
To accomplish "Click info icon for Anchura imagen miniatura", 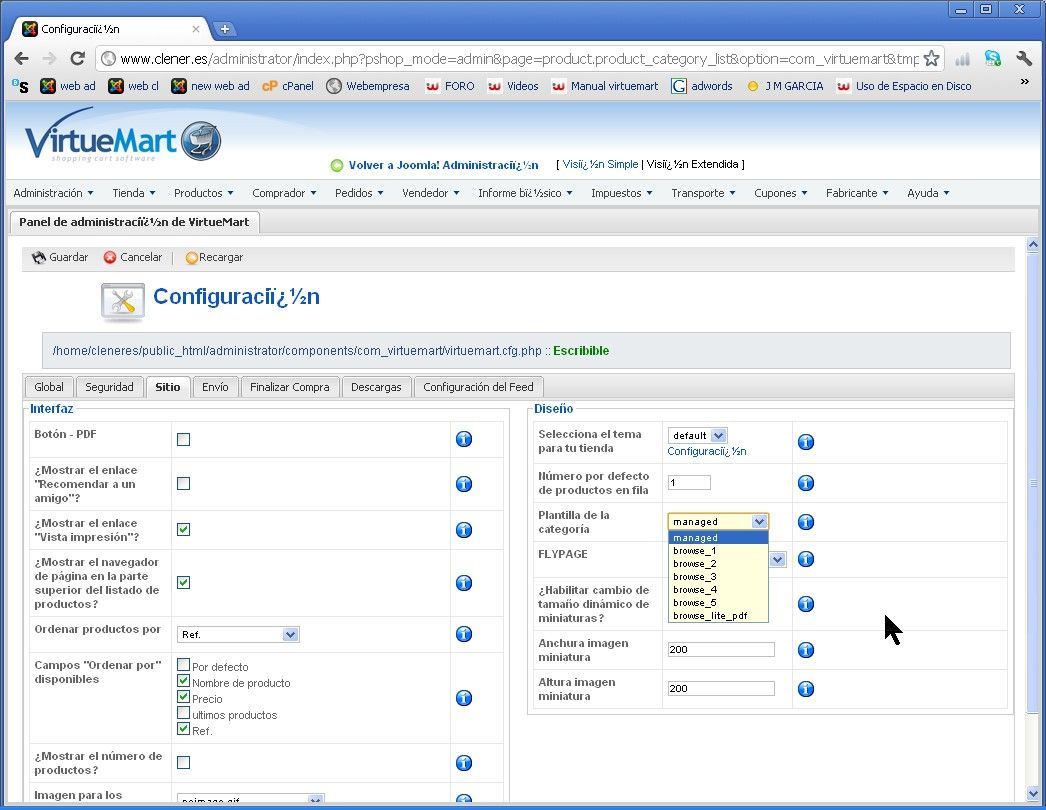I will (806, 650).
